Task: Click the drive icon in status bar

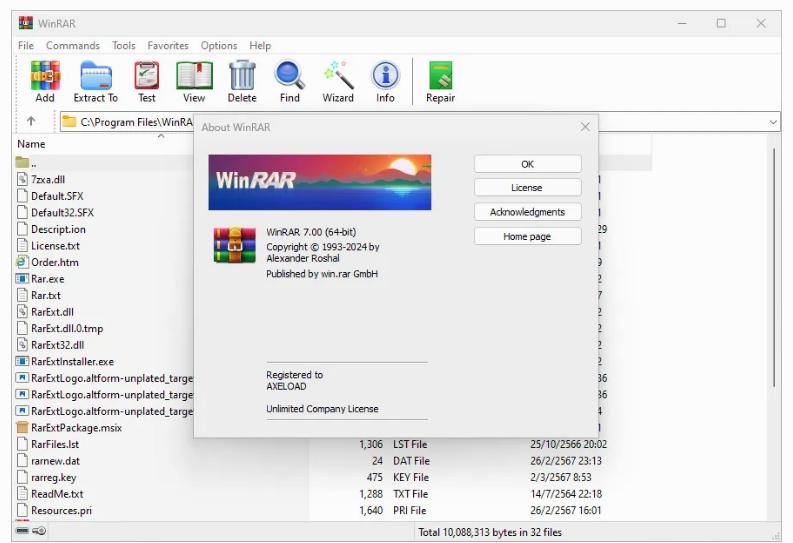Action: 22,530
